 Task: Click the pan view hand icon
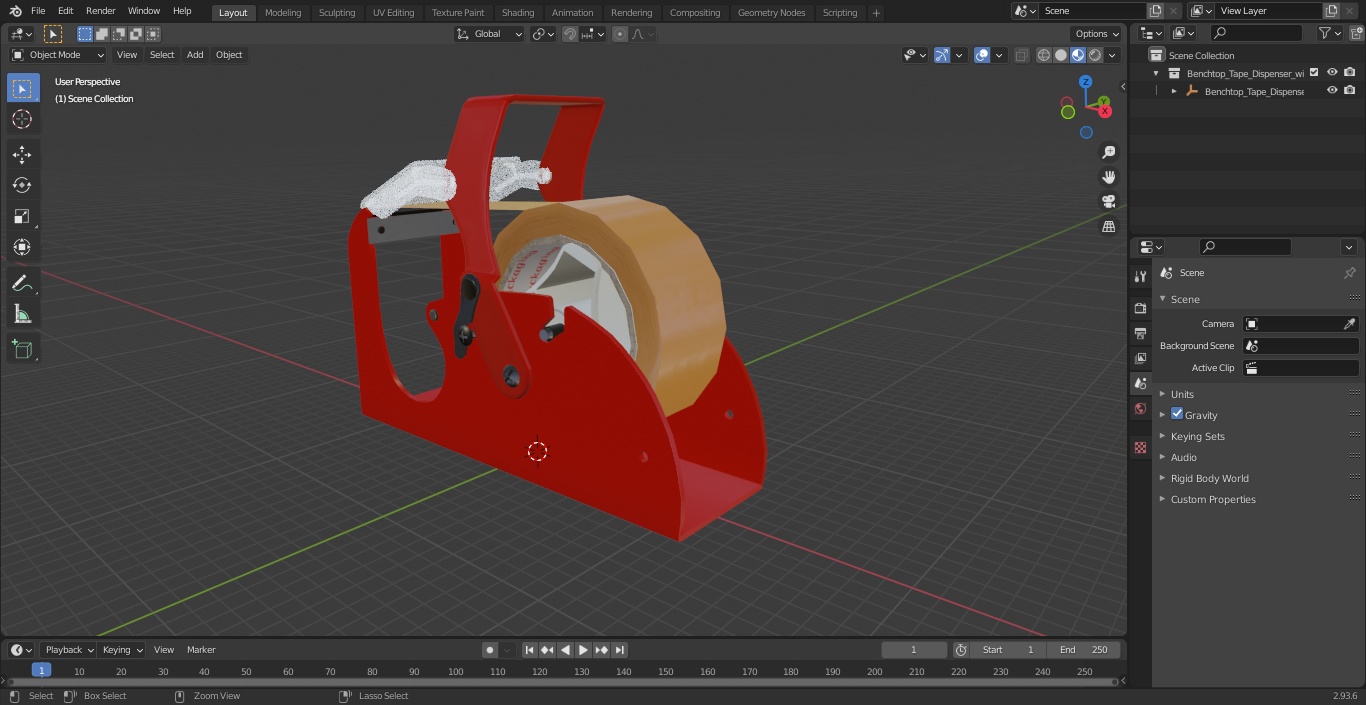pyautogui.click(x=1108, y=177)
